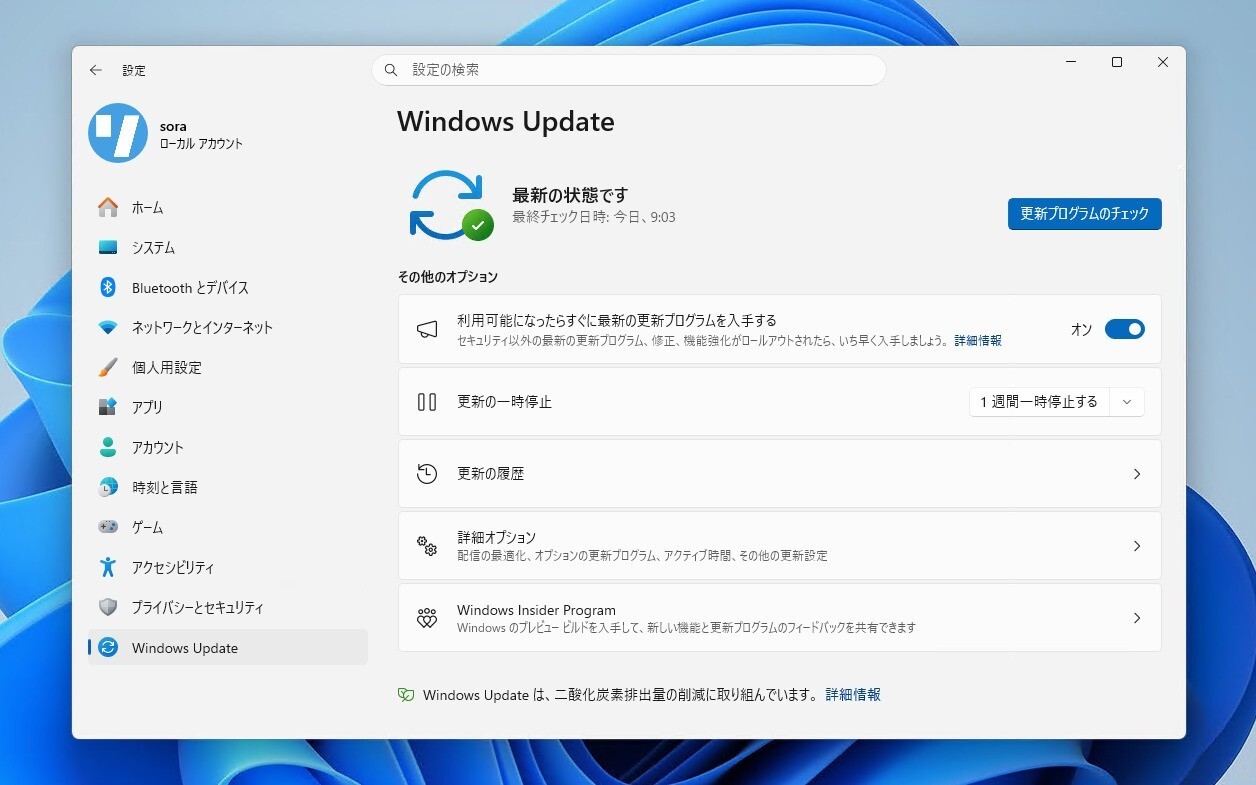Select 時刻と言語 label in the sidebar
1256x785 pixels.
(165, 487)
